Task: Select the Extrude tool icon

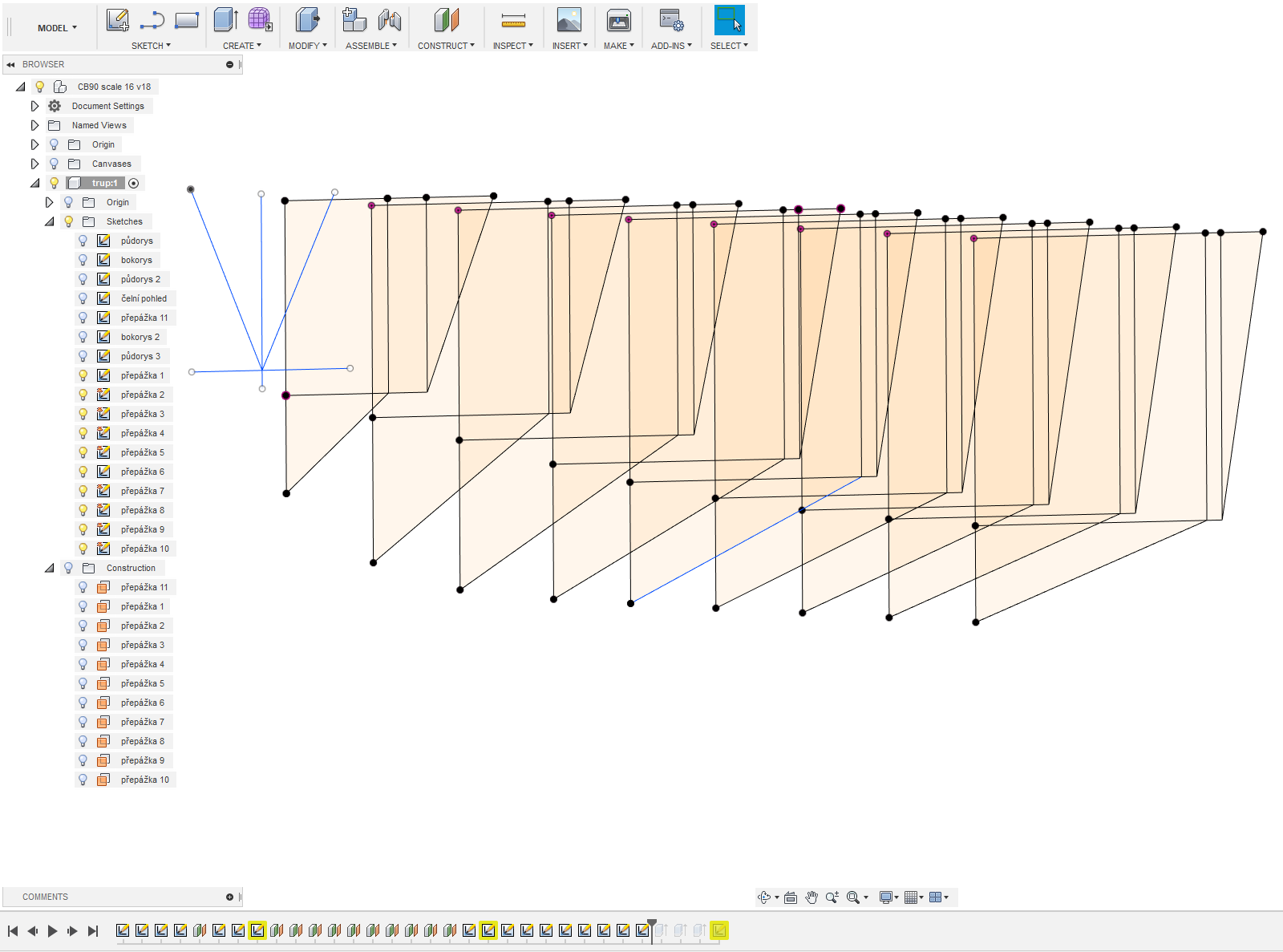Action: point(225,21)
